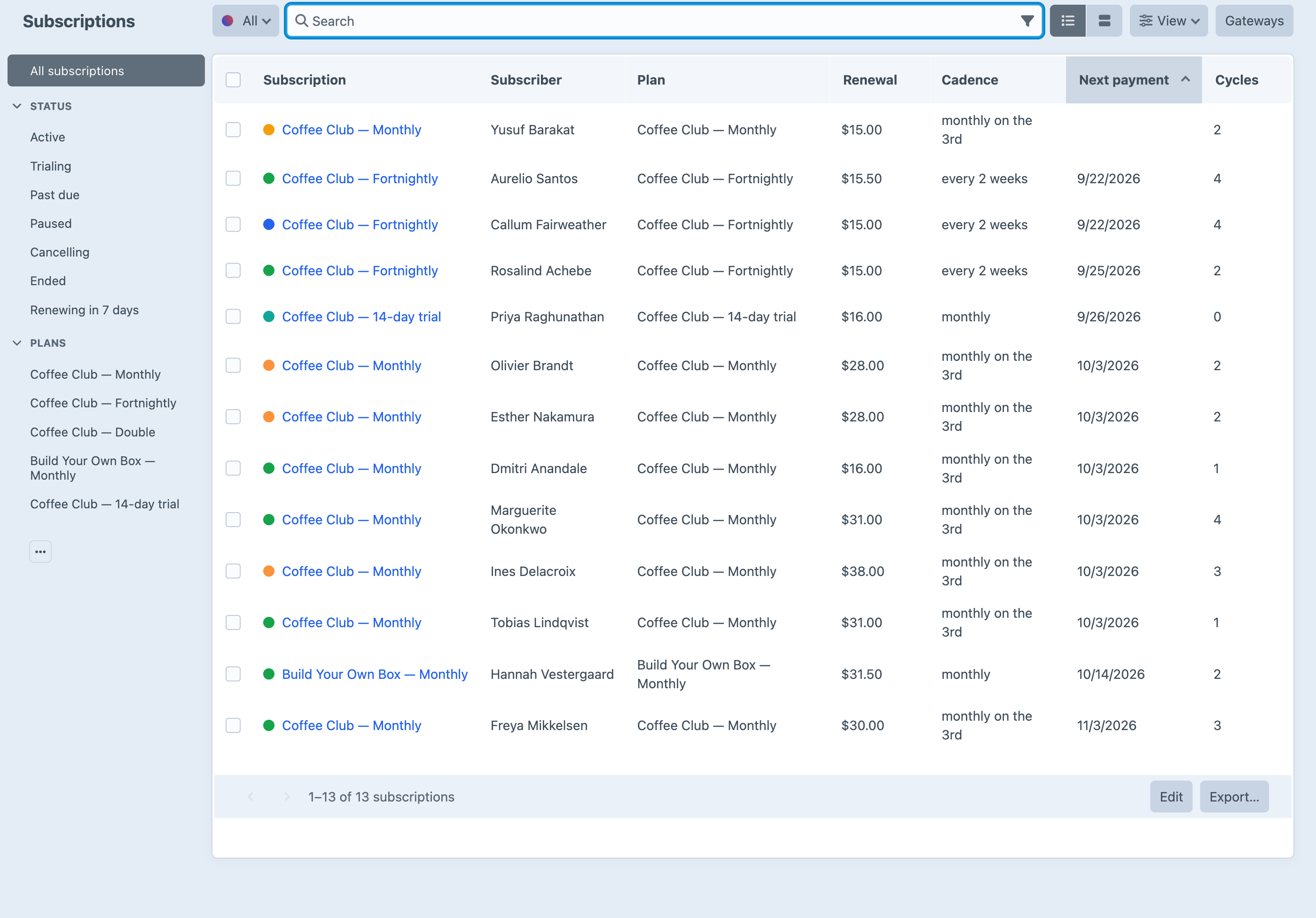Tick the select-all checkbox in table header
The width and height of the screenshot is (1316, 918).
pos(233,80)
